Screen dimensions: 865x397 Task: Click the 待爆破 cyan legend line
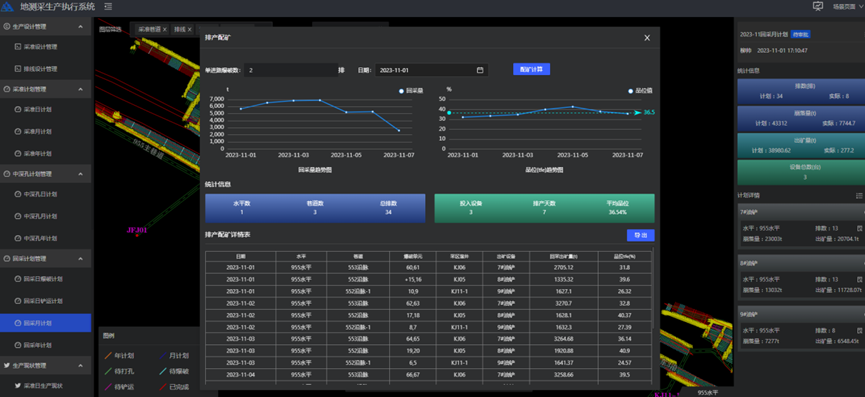click(x=163, y=371)
